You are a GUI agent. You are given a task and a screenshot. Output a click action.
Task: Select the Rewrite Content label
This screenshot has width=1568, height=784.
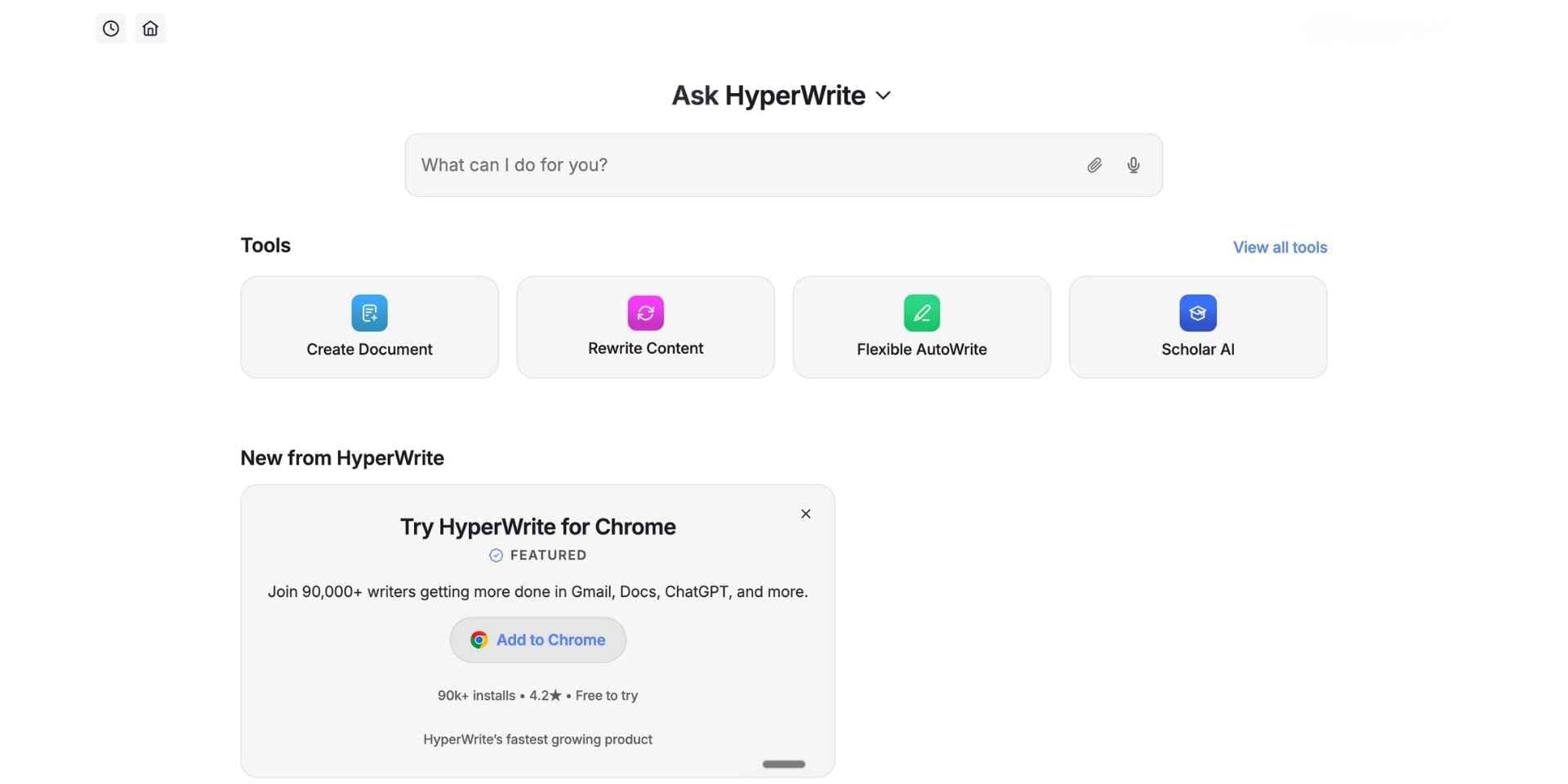(645, 349)
